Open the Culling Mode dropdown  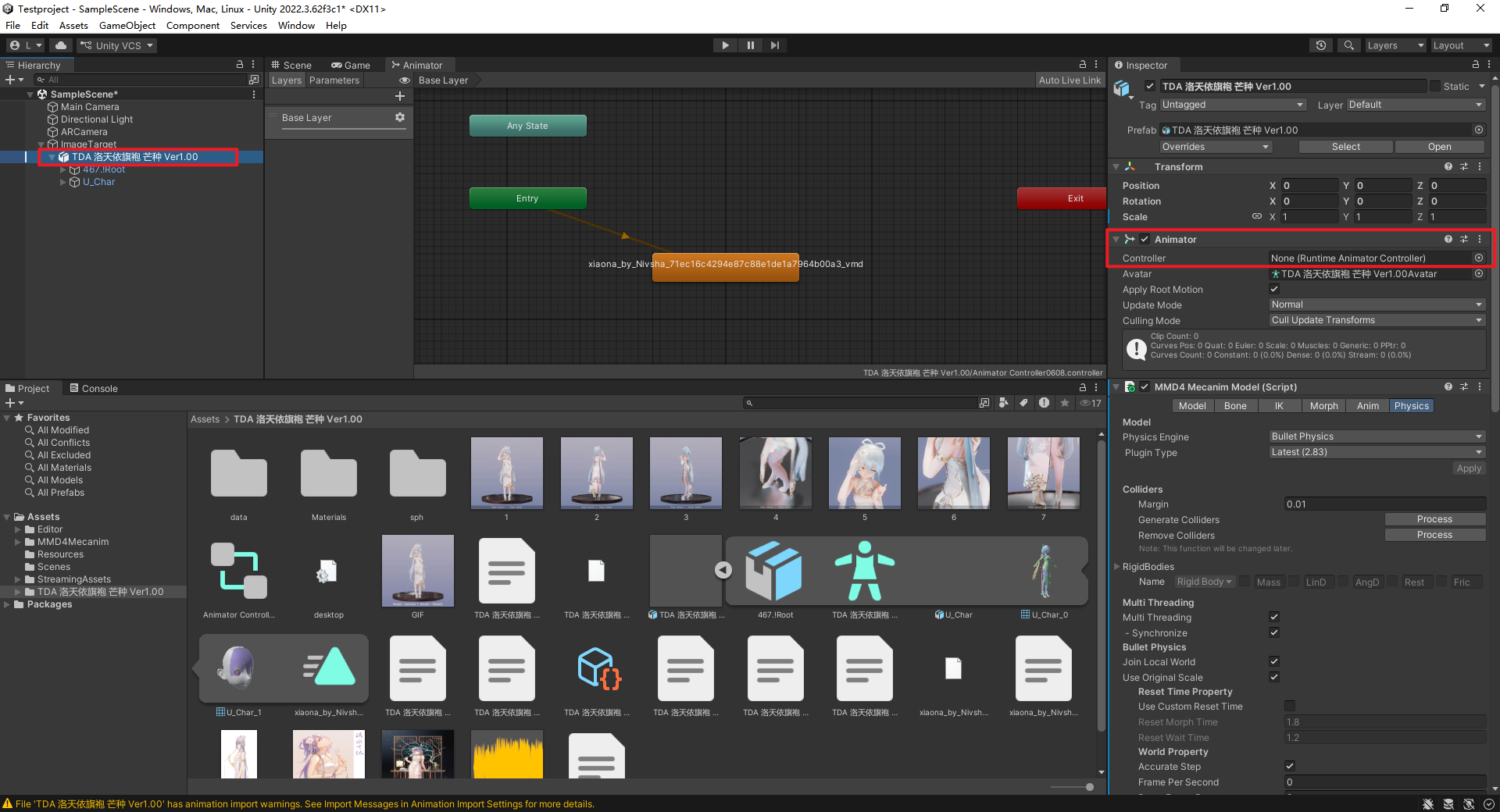pyautogui.click(x=1377, y=320)
